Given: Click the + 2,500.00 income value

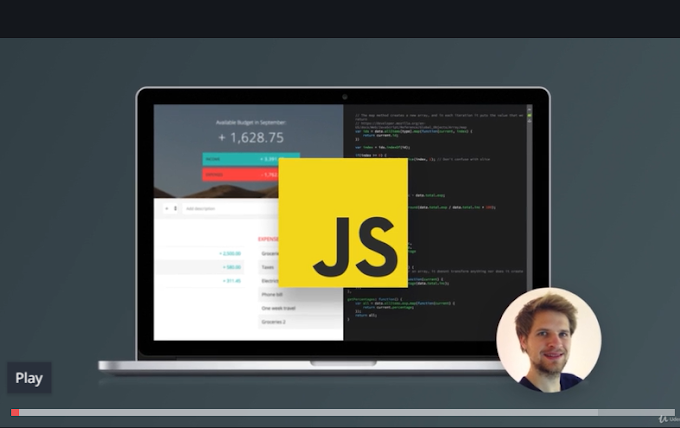Looking at the screenshot, I should click(x=230, y=254).
